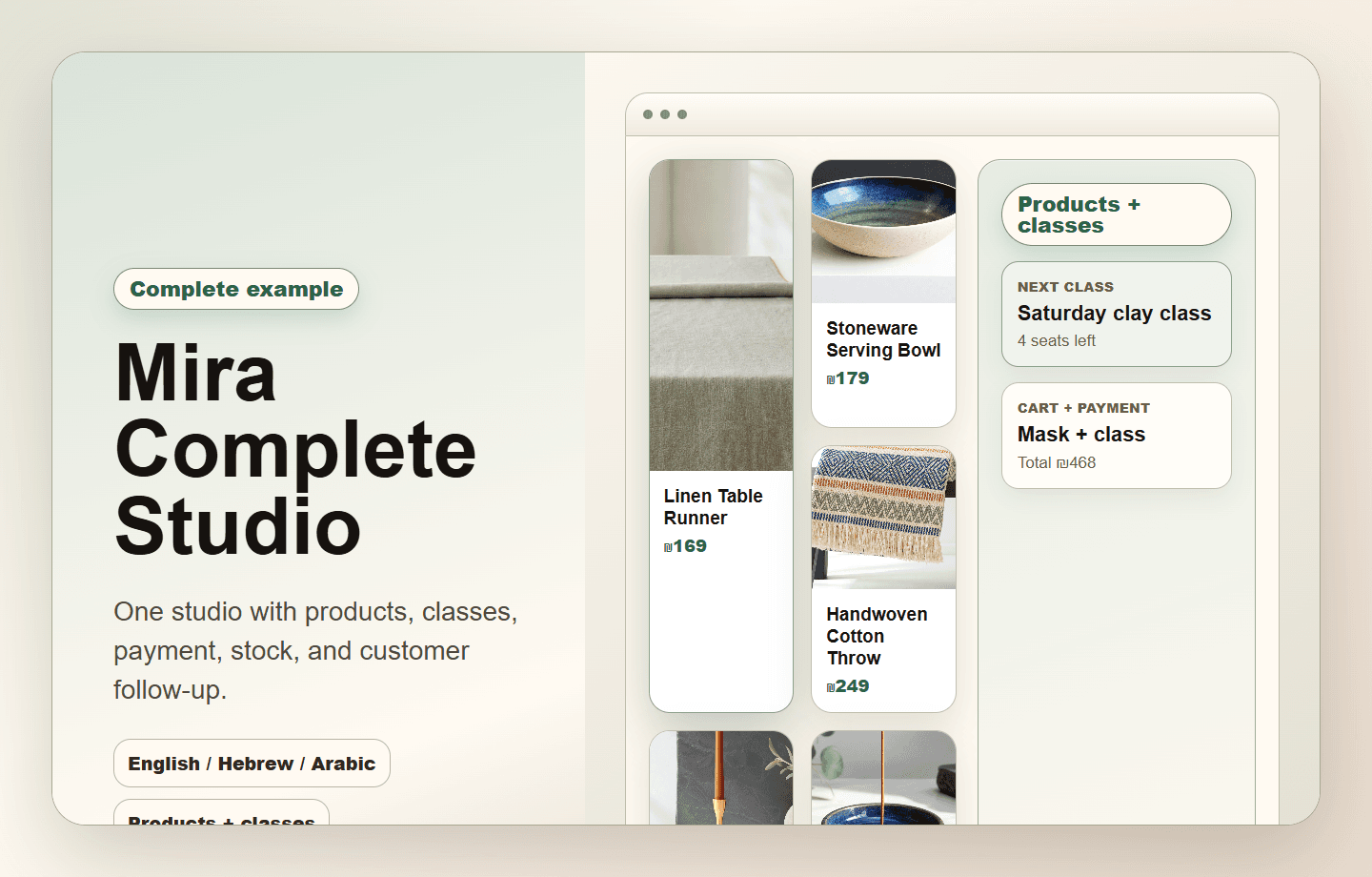
Task: Click the Complete example badge
Action: click(x=236, y=289)
